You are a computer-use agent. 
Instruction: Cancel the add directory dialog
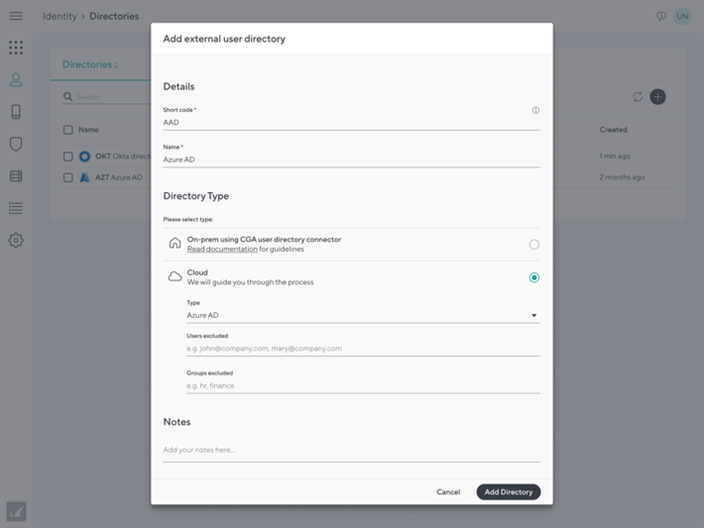coord(448,492)
